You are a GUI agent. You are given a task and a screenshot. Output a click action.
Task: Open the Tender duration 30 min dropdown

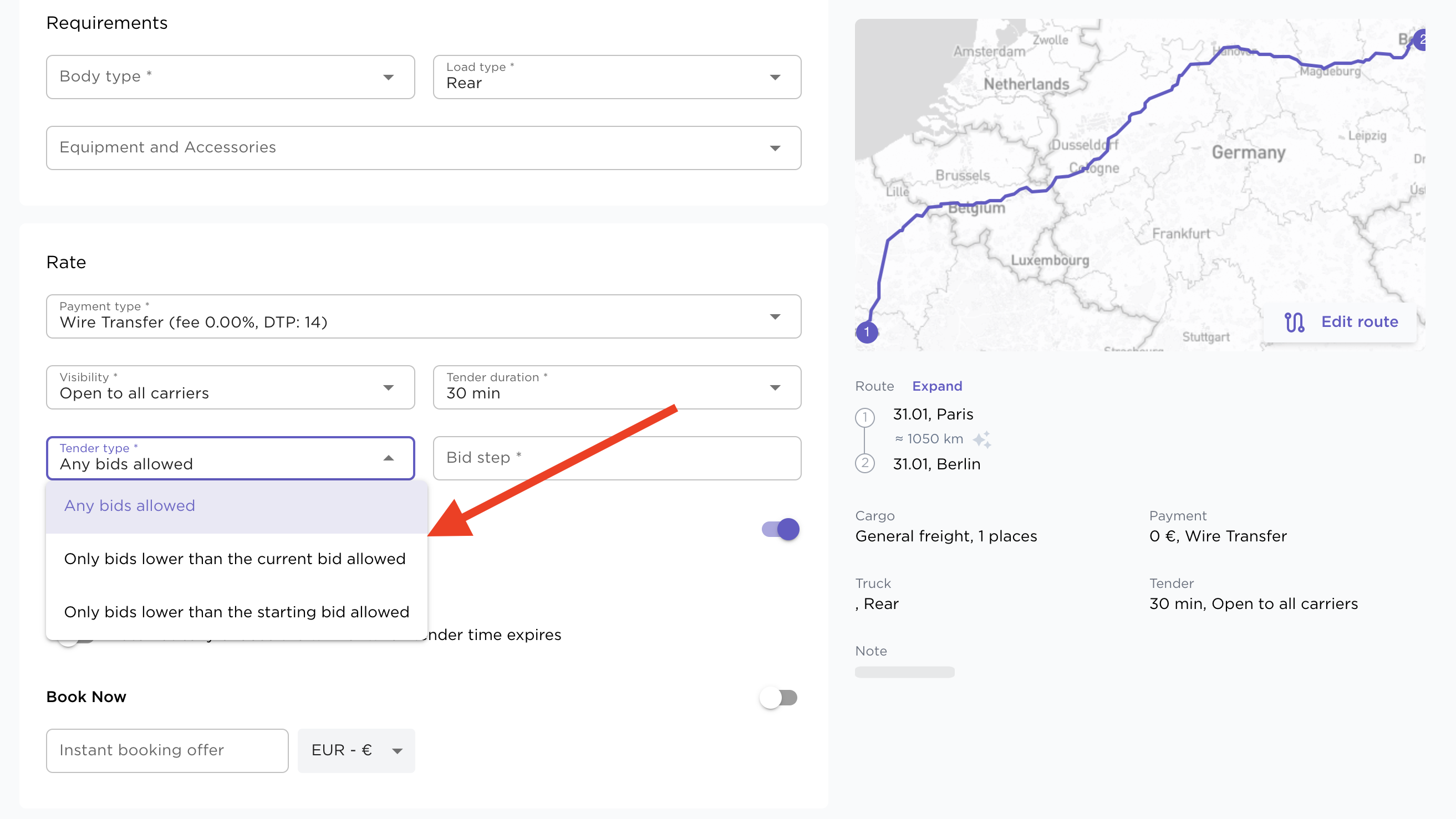617,387
